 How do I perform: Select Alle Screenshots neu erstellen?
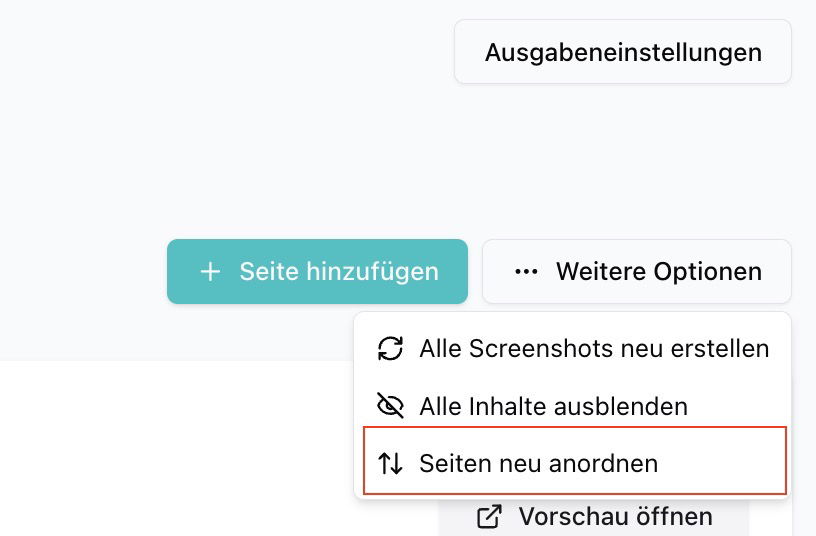[x=594, y=349]
